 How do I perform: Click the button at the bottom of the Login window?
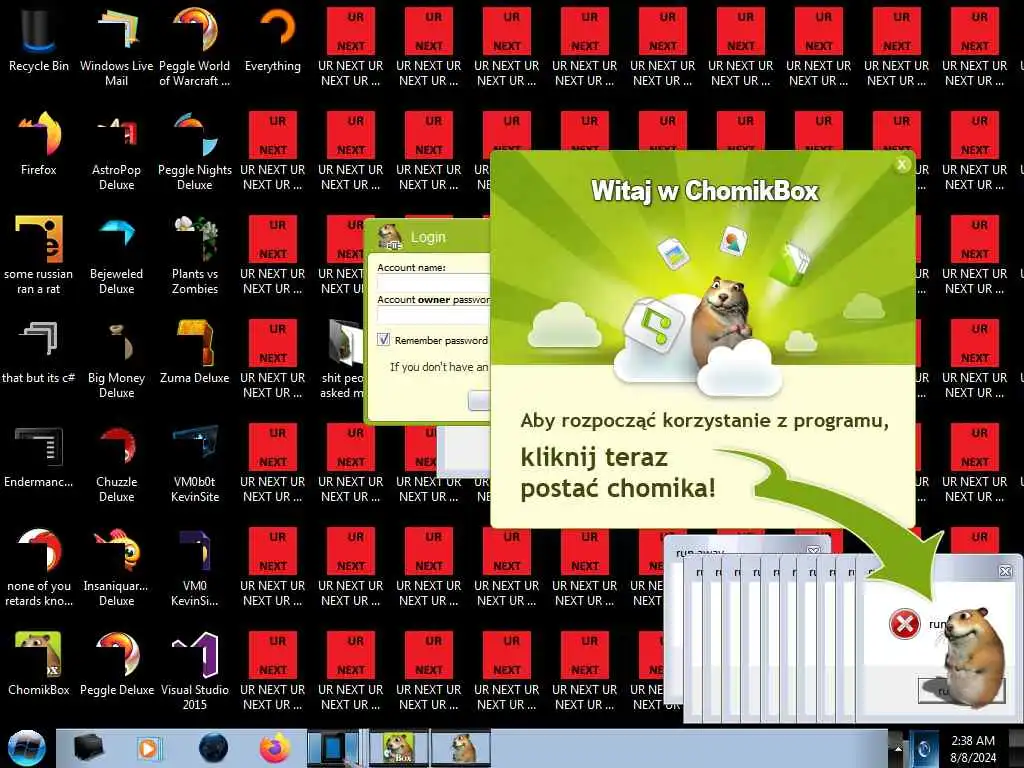(x=479, y=400)
